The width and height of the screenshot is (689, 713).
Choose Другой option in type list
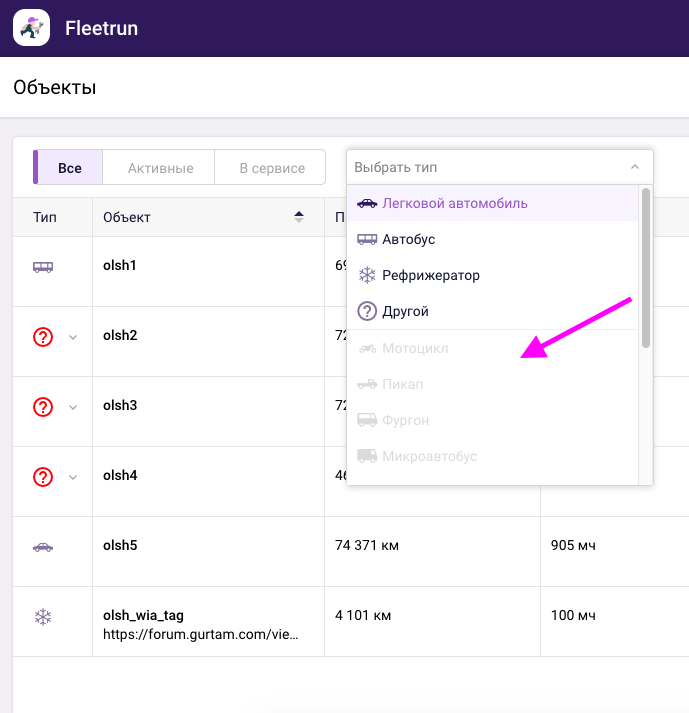405,311
